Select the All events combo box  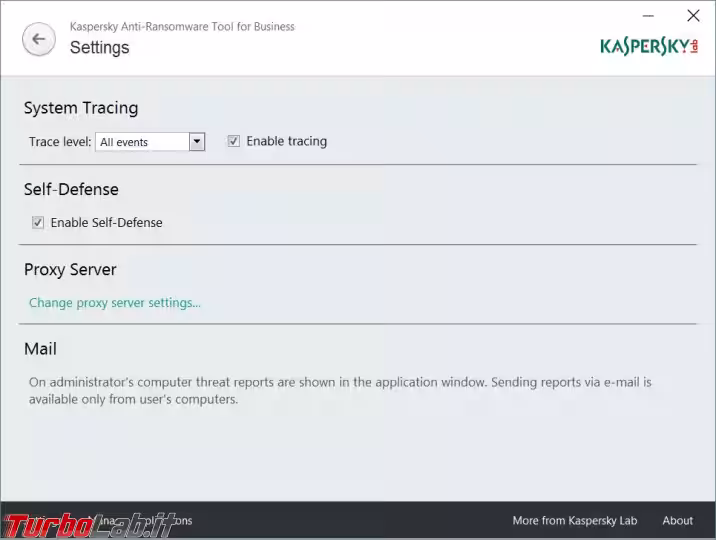pos(150,142)
